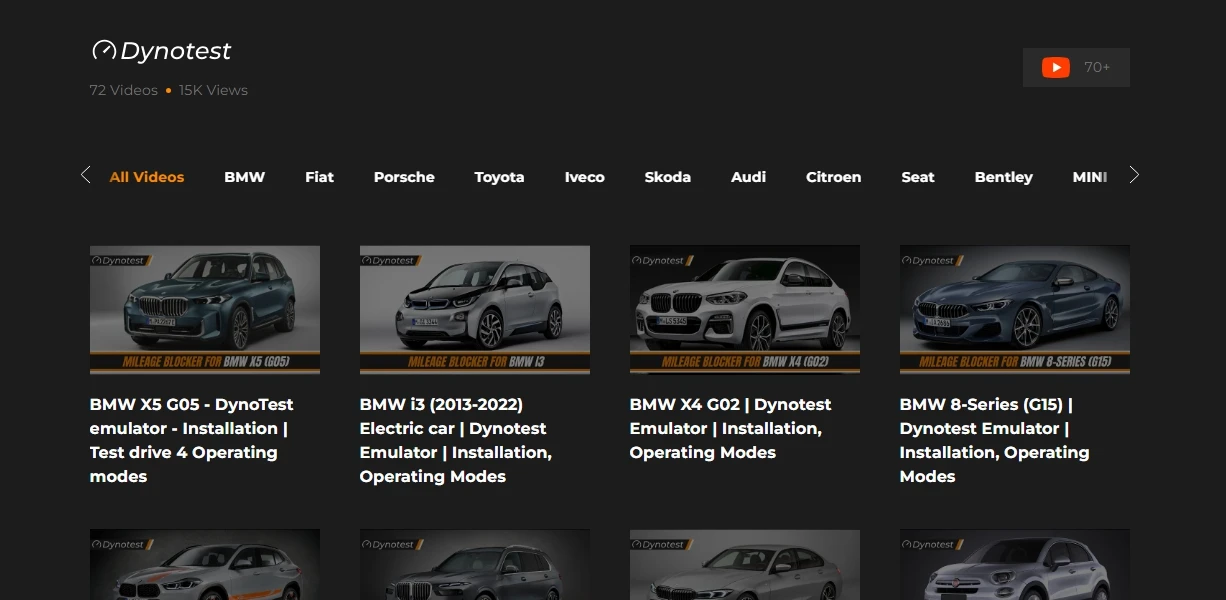Open the YouTube 70+ button
The image size is (1226, 600).
tap(1076, 67)
